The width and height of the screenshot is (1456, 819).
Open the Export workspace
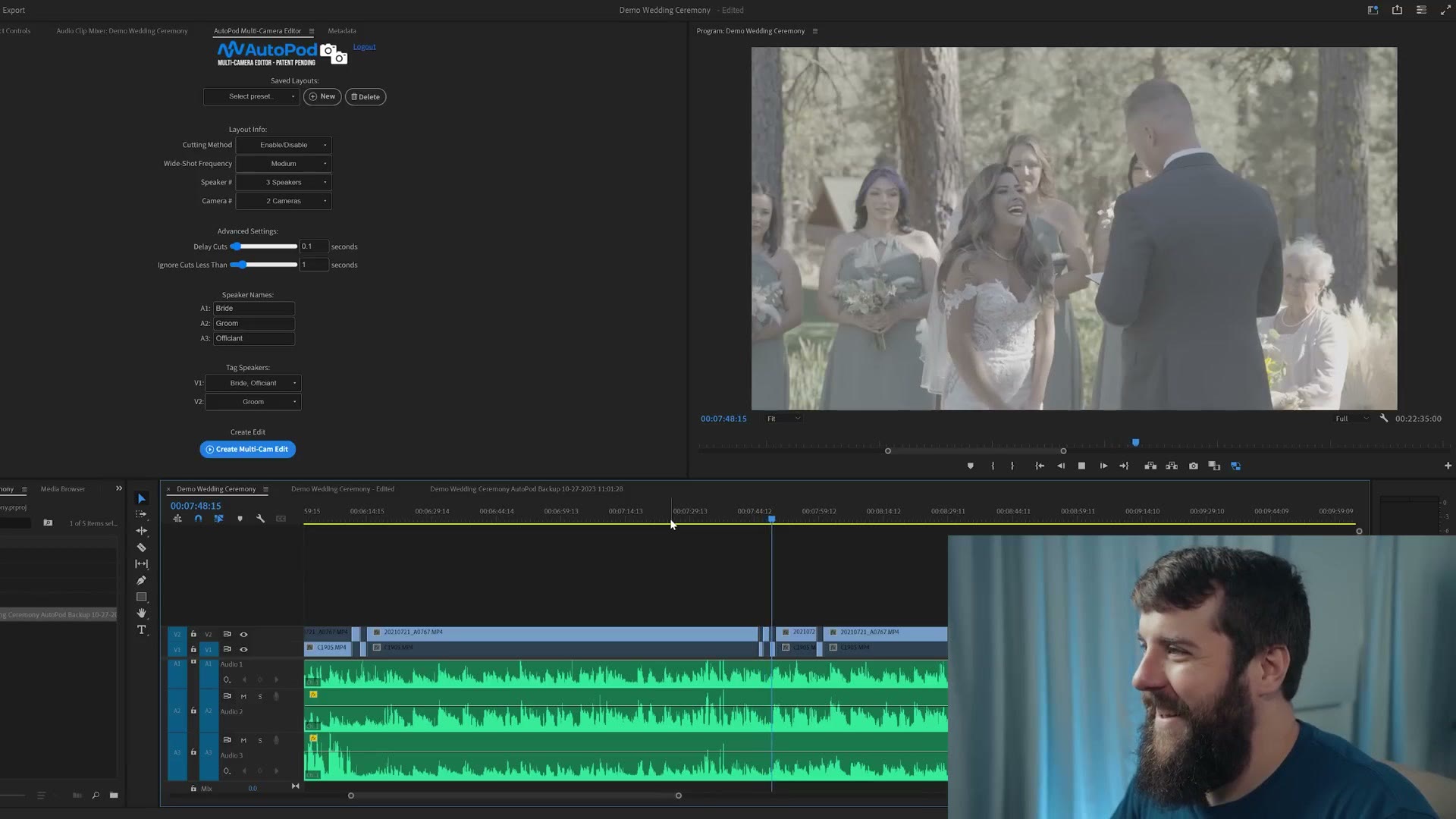pos(14,10)
